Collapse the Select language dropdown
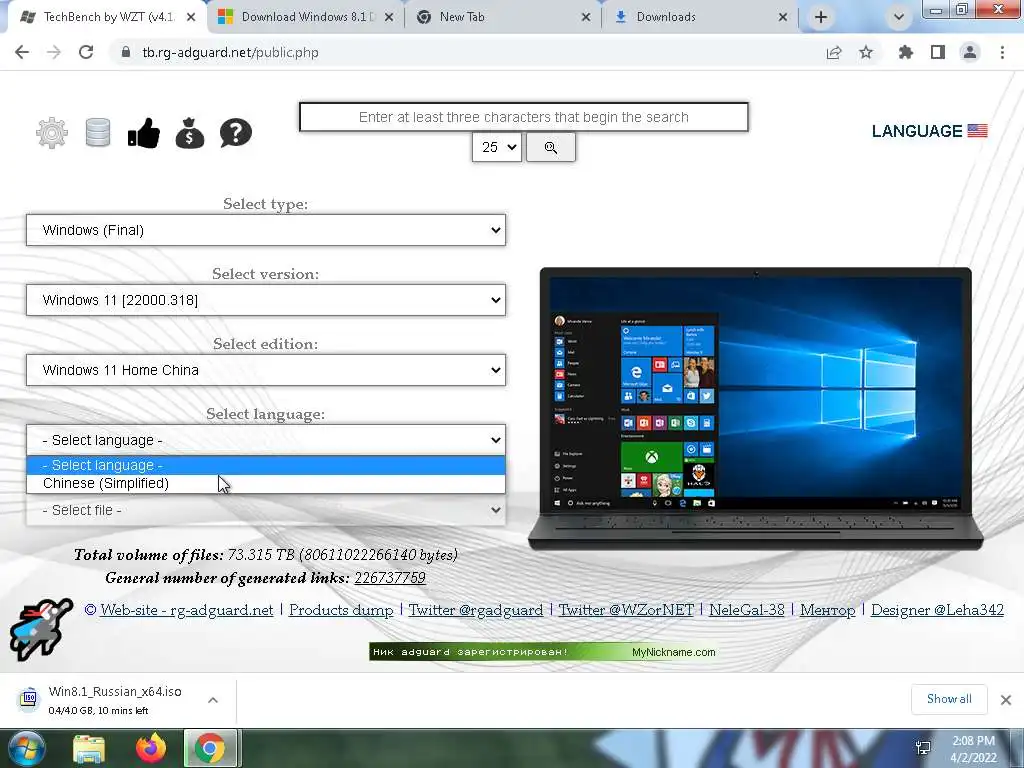Viewport: 1024px width, 768px height. (266, 440)
